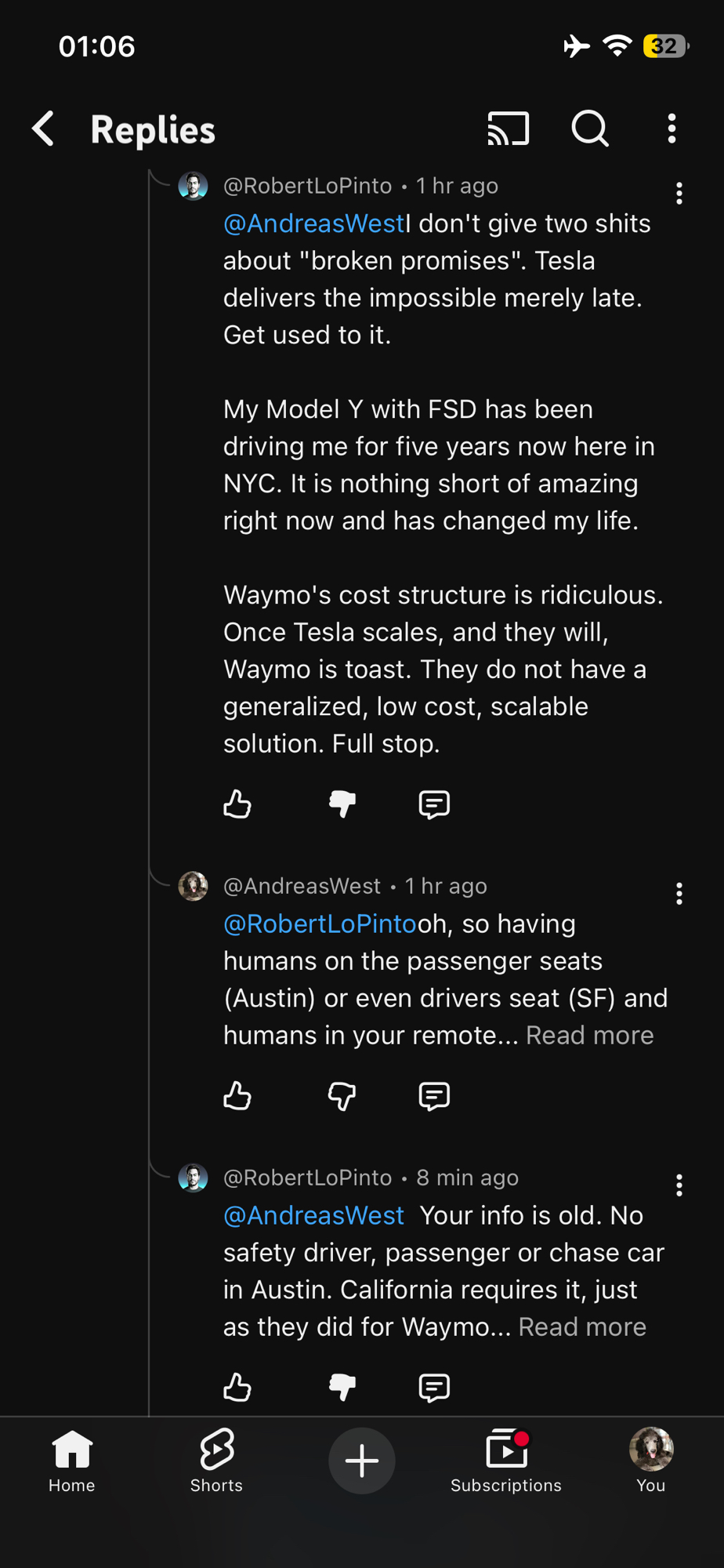Open options for RobertLoPinto's 1 hr ago comment
724x1568 pixels.
tap(679, 193)
